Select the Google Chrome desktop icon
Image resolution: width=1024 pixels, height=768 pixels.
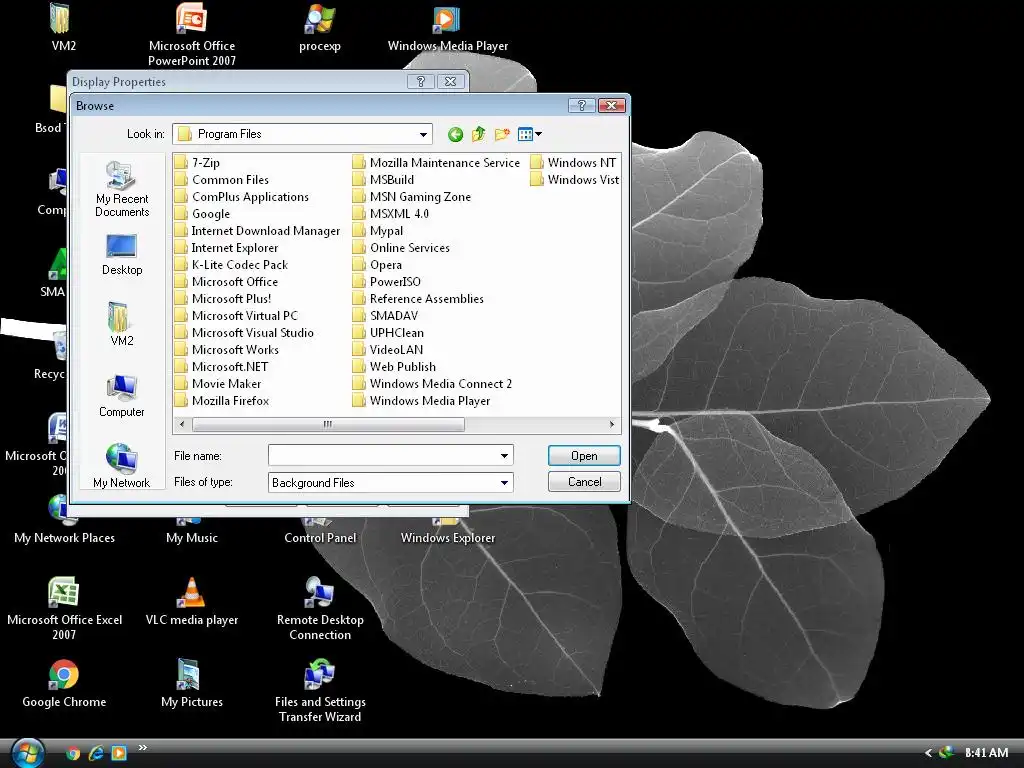64,684
